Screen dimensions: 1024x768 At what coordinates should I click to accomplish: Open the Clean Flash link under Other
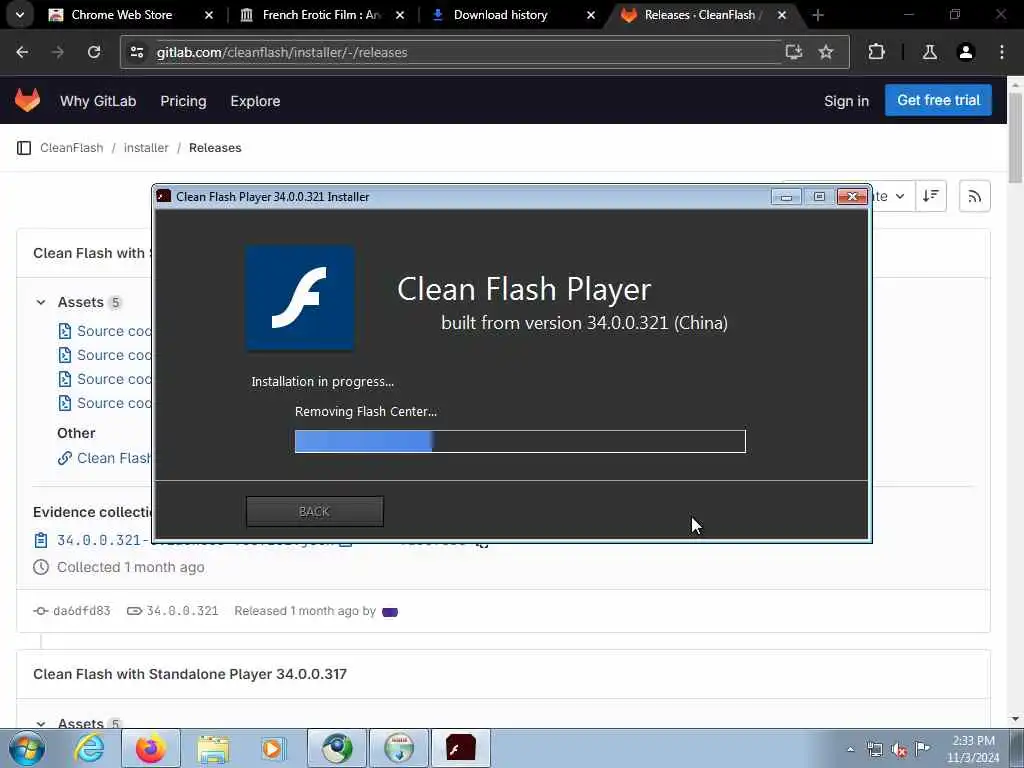coord(104,458)
